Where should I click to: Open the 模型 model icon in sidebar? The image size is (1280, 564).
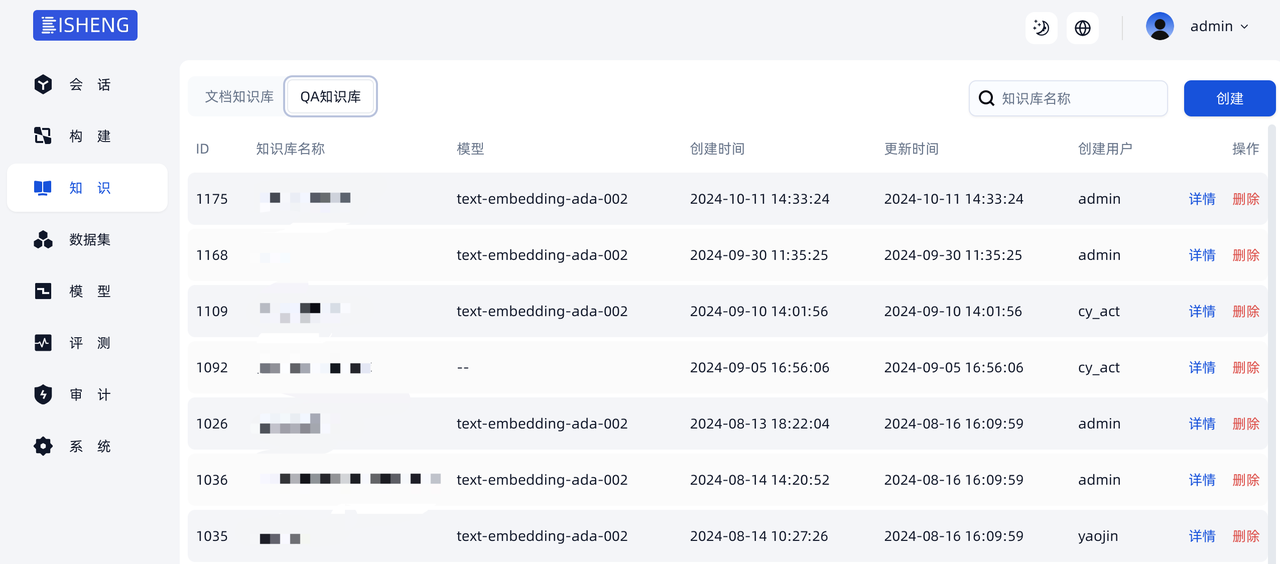click(x=43, y=292)
